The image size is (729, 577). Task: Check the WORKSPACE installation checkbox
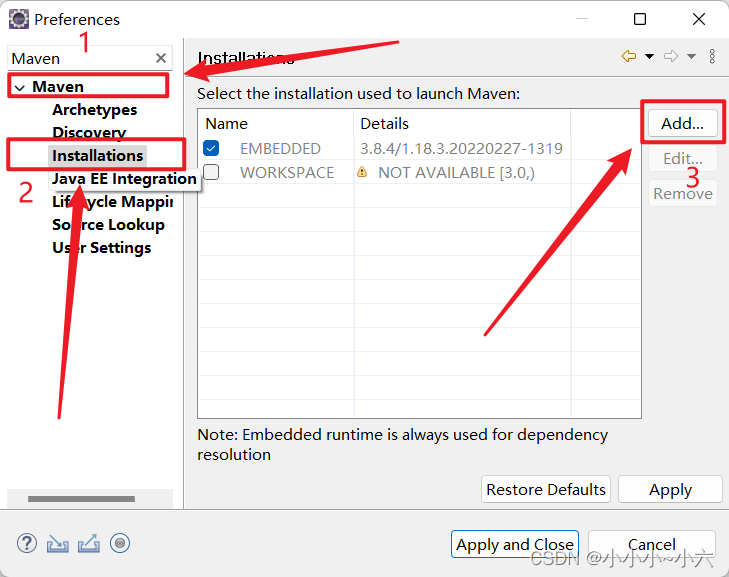pos(211,172)
